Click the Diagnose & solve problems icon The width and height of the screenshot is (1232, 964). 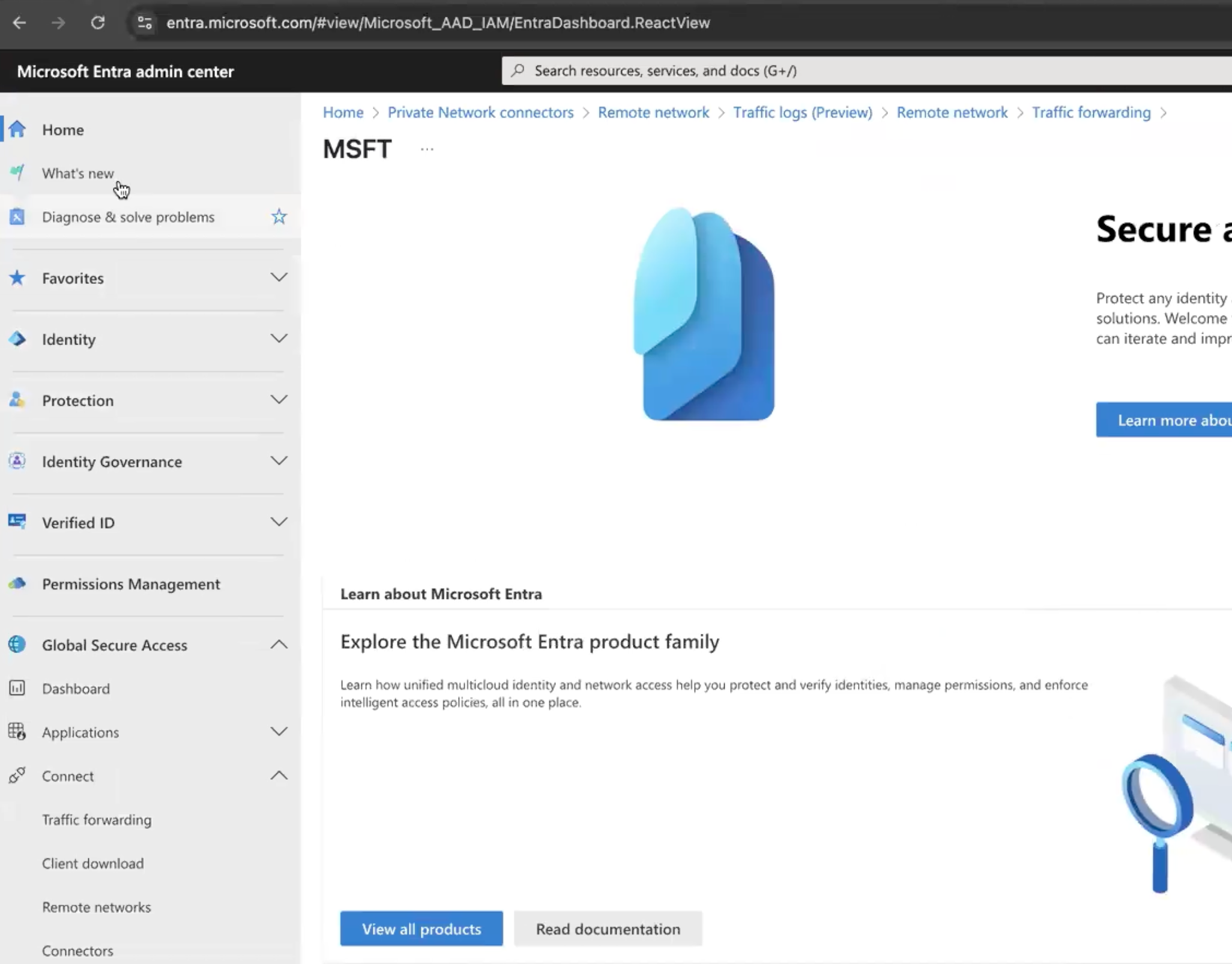[x=17, y=217]
